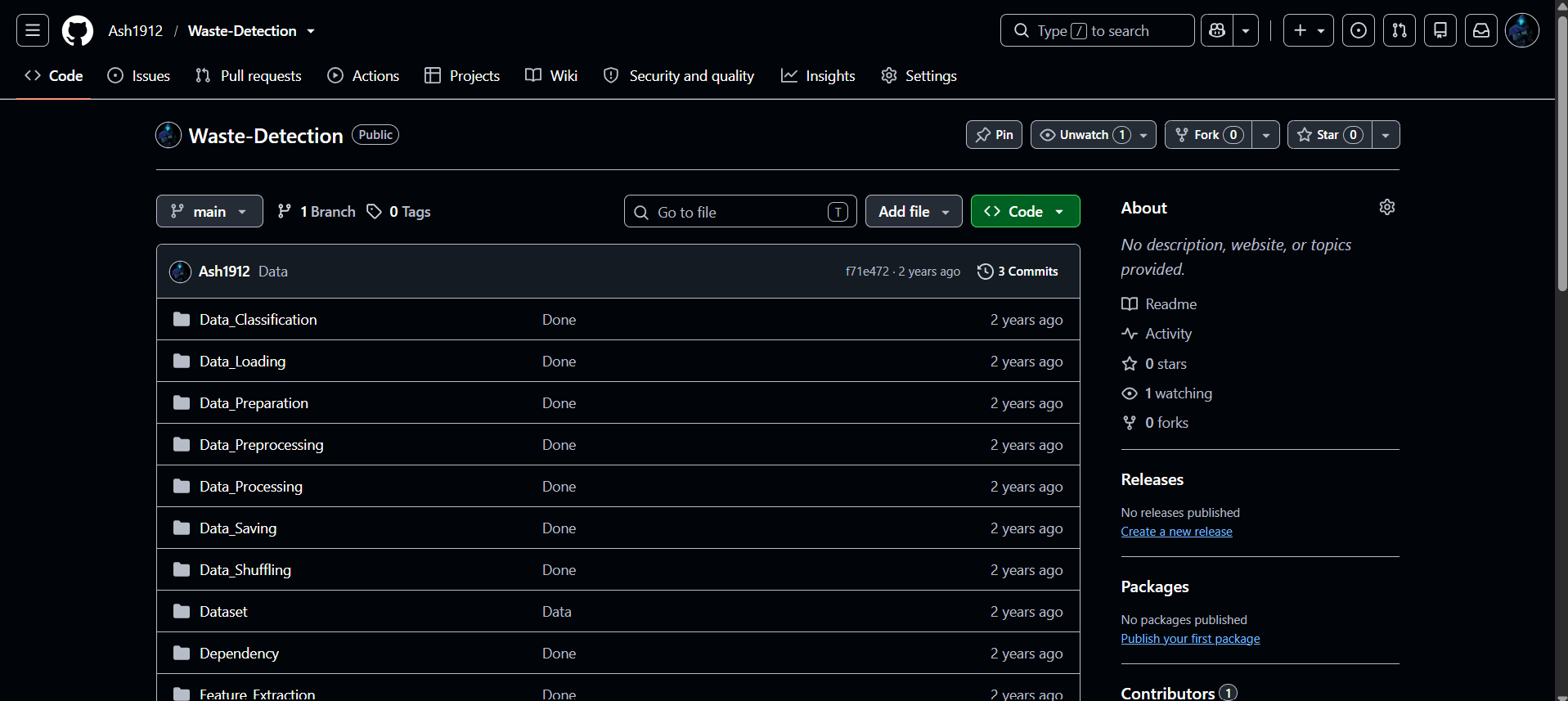Click the repository owner avatar beside Waste-Detection title
This screenshot has height=701, width=1568.
pos(168,135)
